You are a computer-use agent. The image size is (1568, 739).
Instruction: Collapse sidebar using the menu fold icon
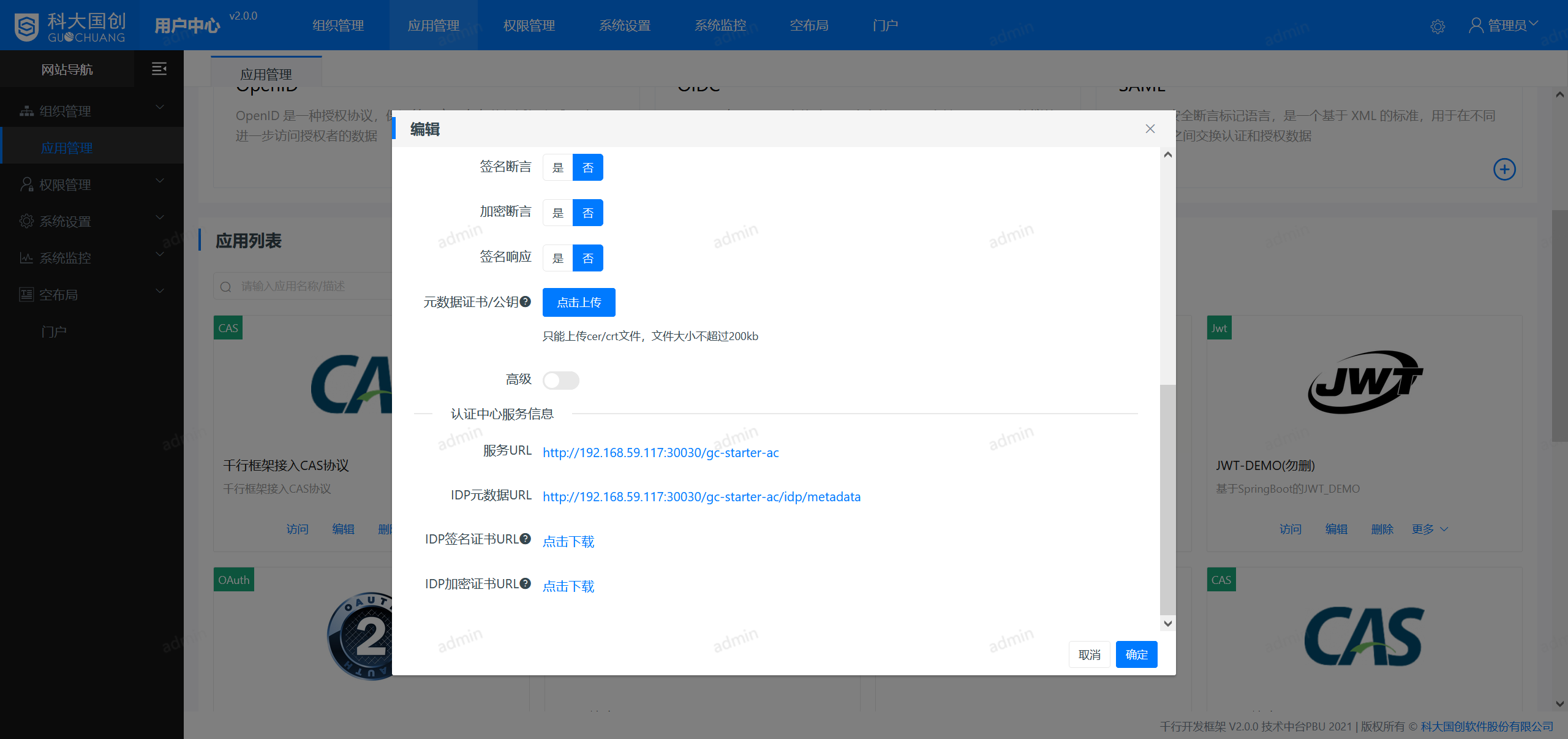point(159,69)
